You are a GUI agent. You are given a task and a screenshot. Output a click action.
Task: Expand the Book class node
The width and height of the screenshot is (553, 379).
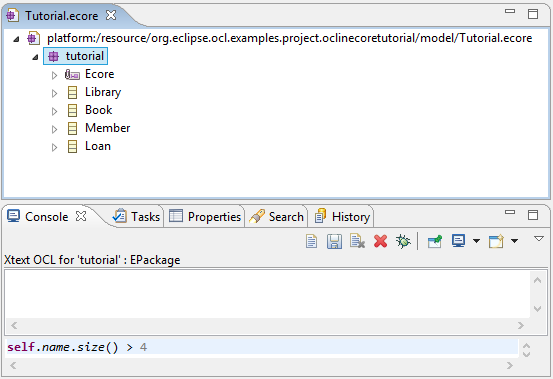pyautogui.click(x=54, y=111)
